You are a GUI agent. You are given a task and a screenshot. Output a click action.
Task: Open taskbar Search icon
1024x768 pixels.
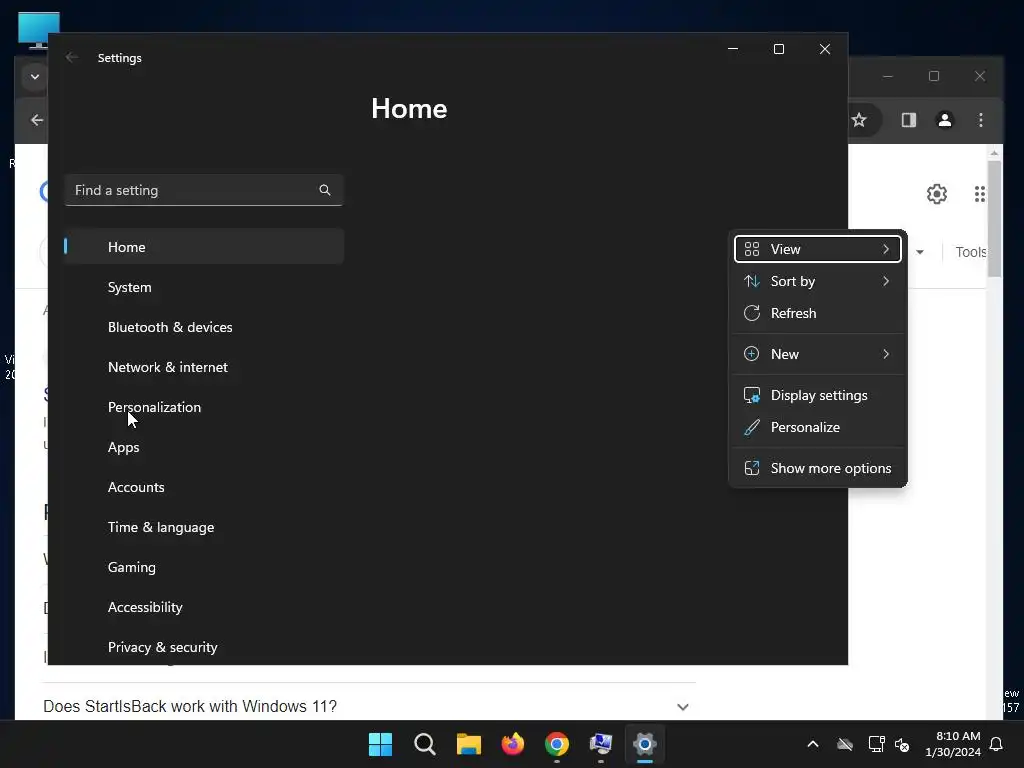[x=424, y=744]
